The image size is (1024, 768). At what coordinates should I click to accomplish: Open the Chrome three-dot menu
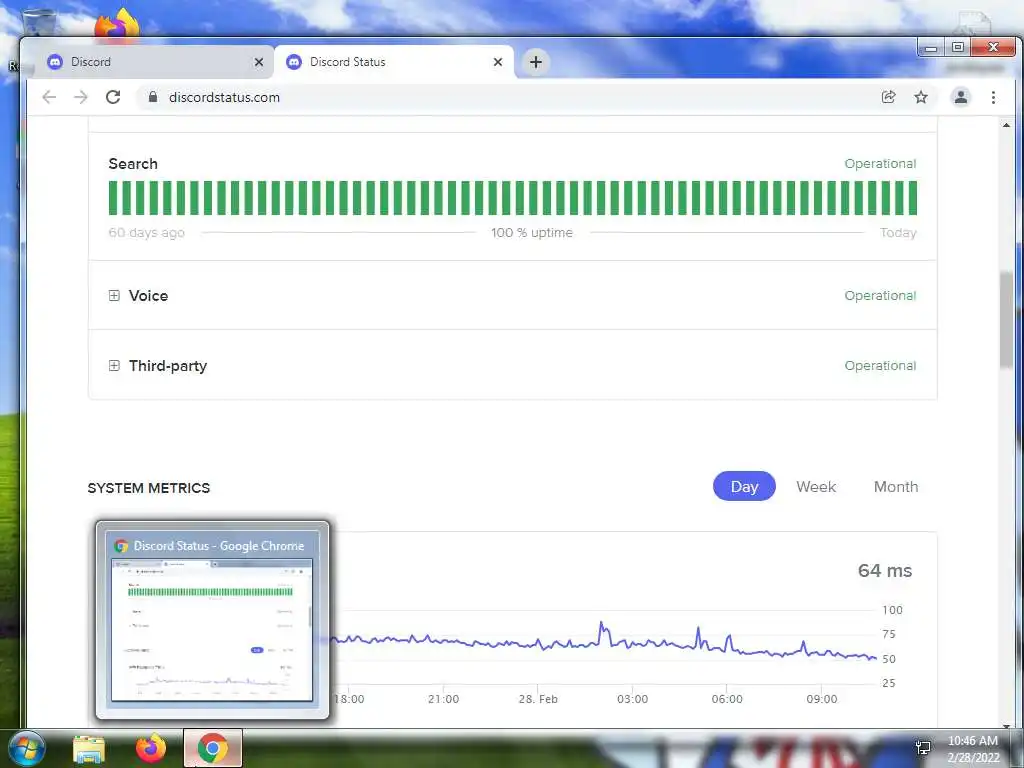tap(993, 97)
